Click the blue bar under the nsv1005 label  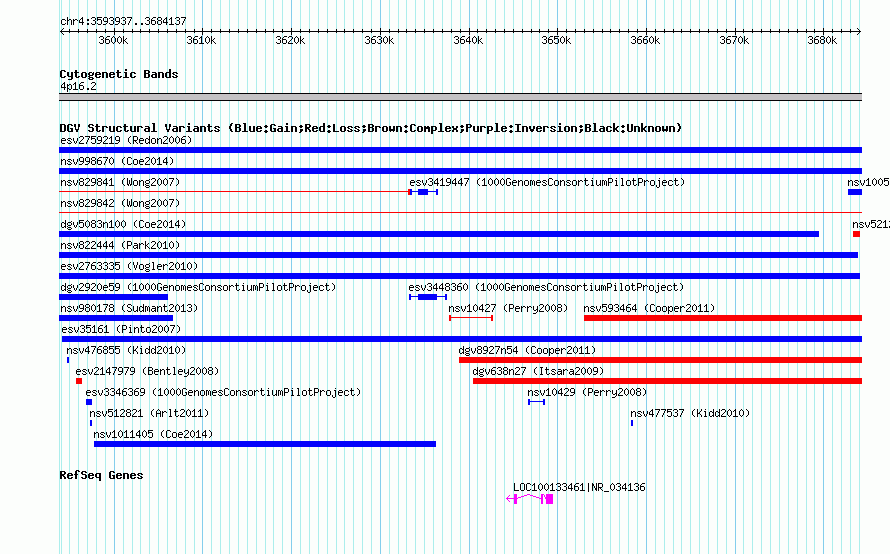[x=855, y=192]
